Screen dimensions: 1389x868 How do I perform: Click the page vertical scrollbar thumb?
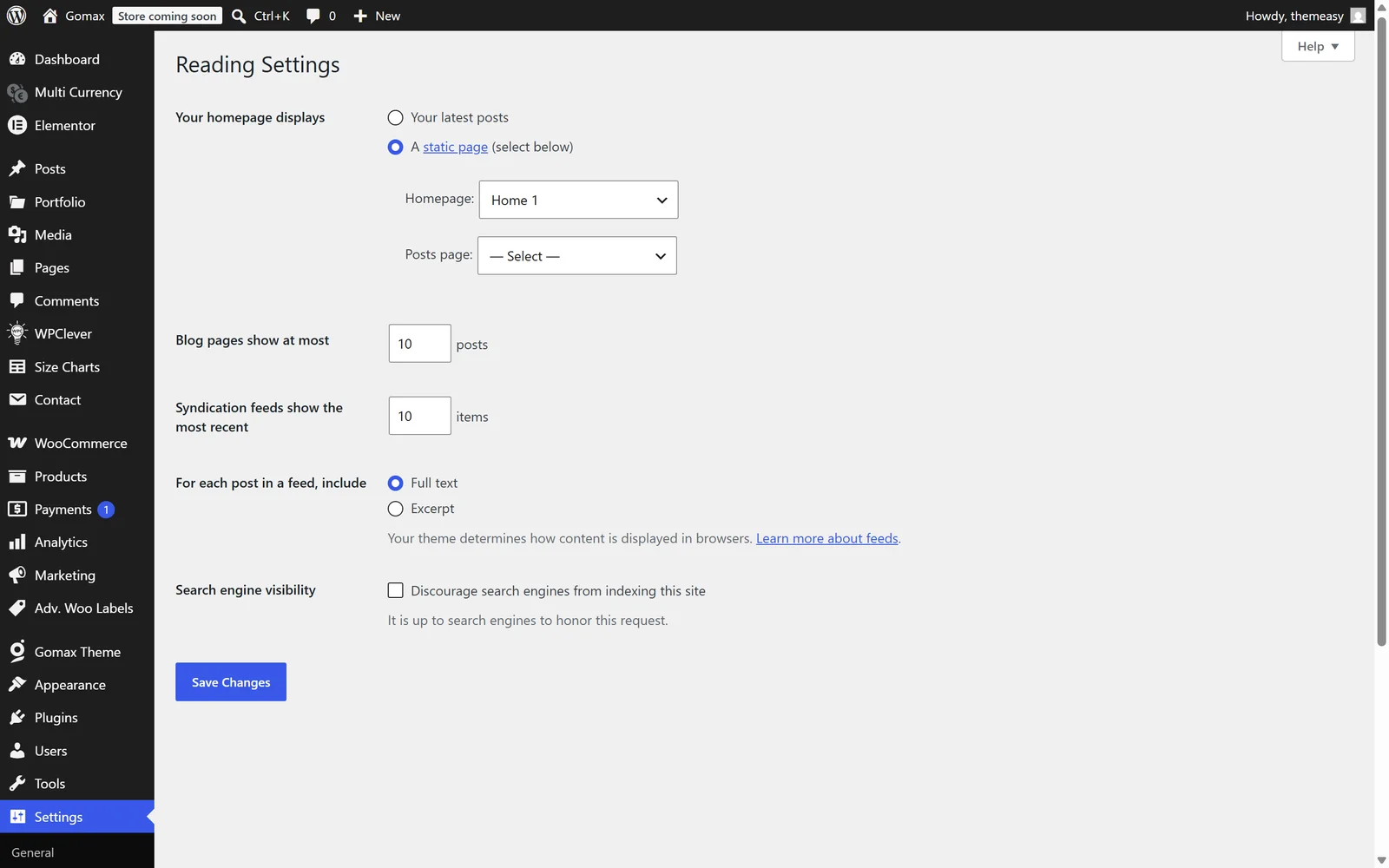1381,330
